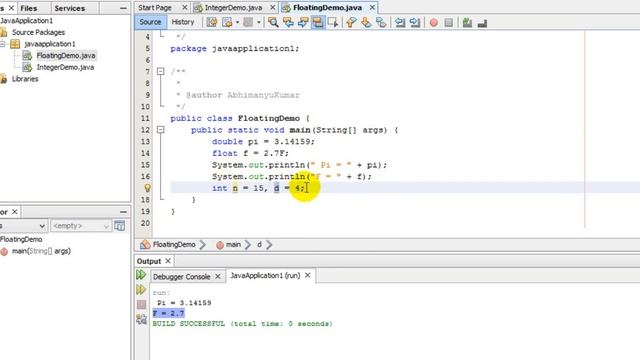This screenshot has width=640, height=360.
Task: Switch editor to Source view
Action: click(150, 22)
